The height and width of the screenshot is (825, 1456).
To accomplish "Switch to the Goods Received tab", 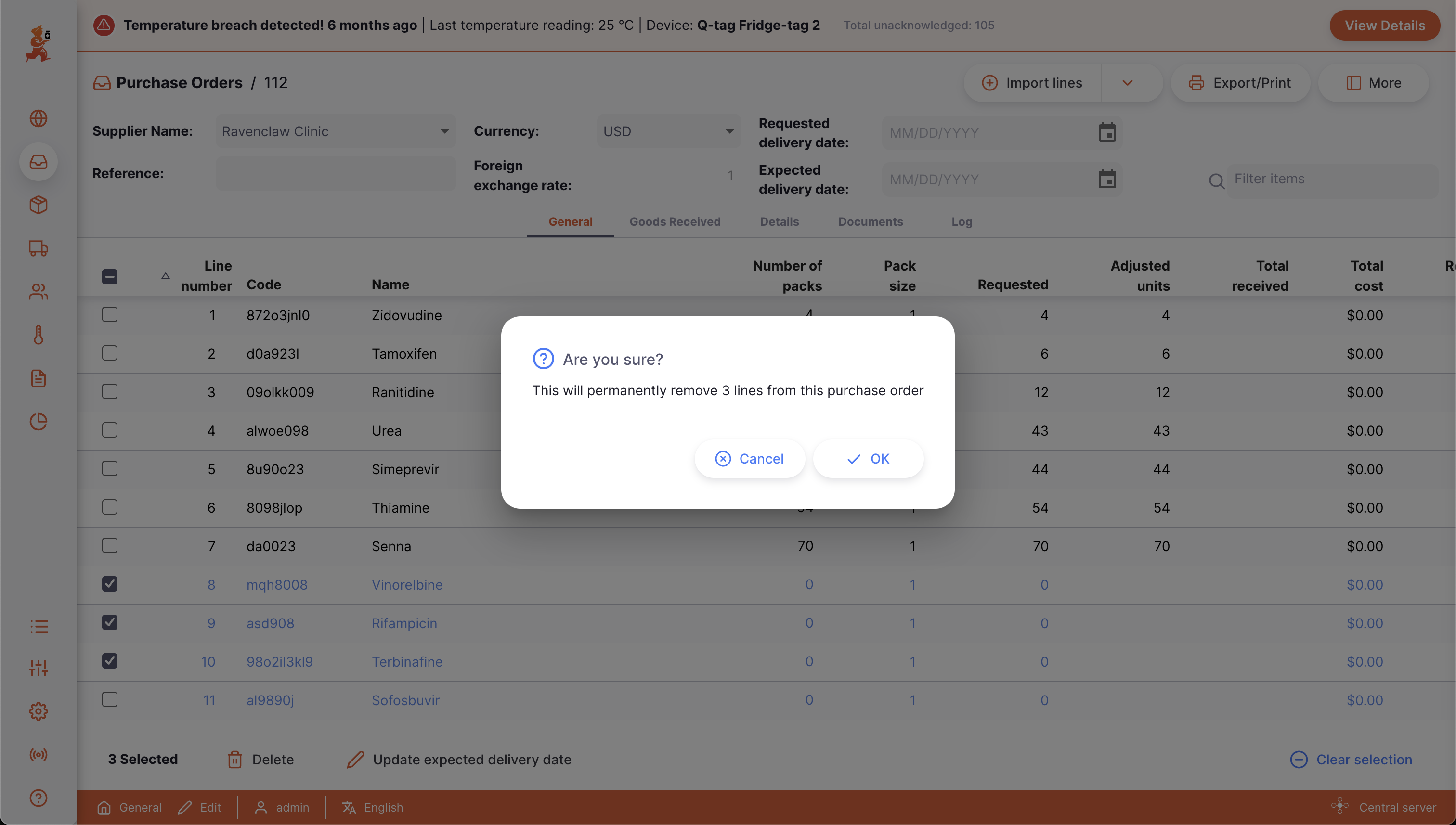I will point(675,221).
